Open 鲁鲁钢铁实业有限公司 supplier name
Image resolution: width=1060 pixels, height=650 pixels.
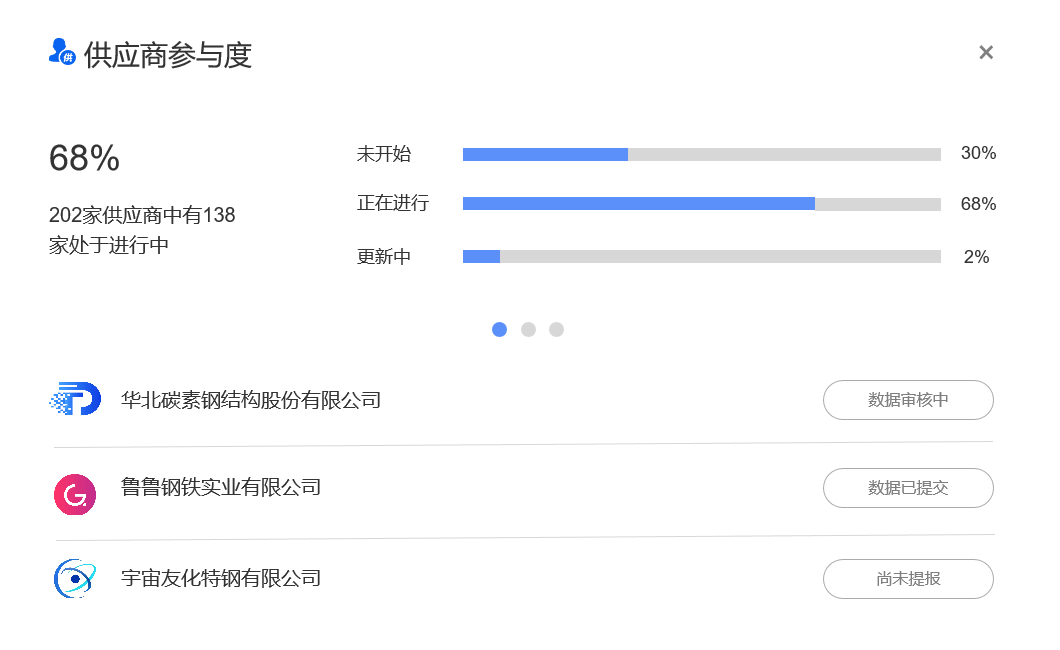[x=221, y=488]
